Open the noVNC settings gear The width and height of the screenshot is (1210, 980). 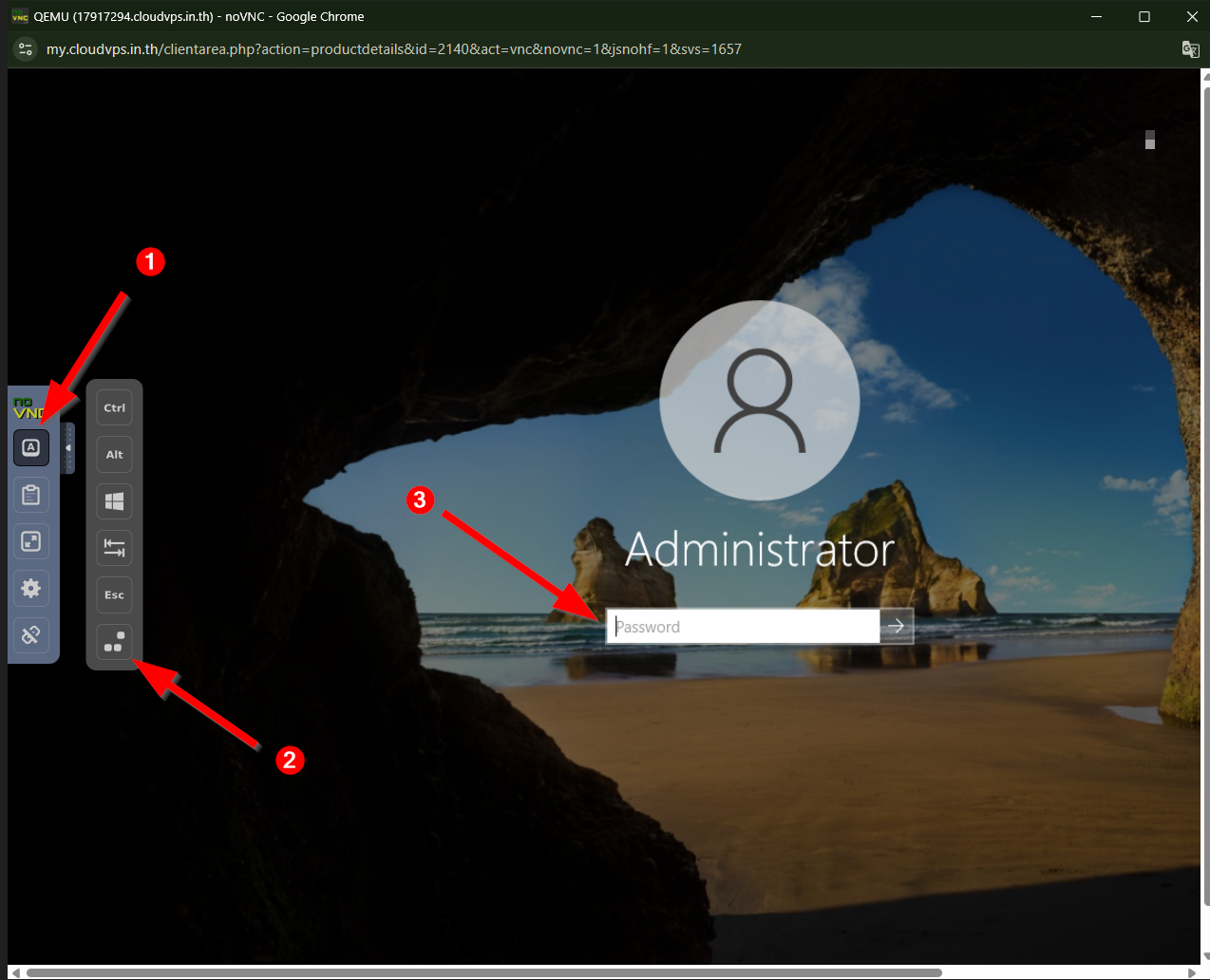[x=31, y=589]
